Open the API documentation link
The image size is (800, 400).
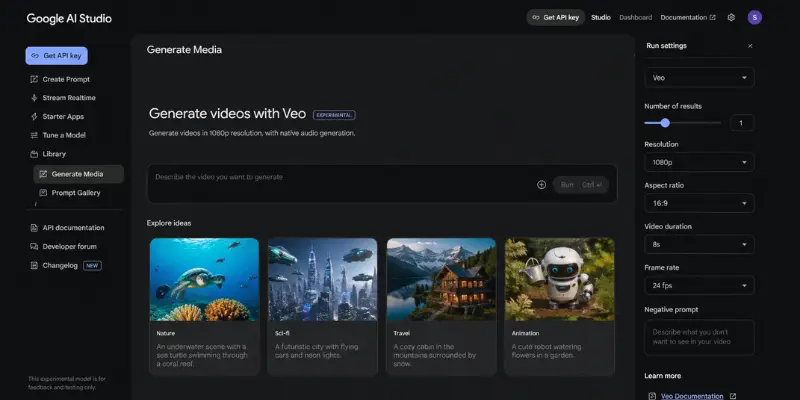(x=74, y=228)
